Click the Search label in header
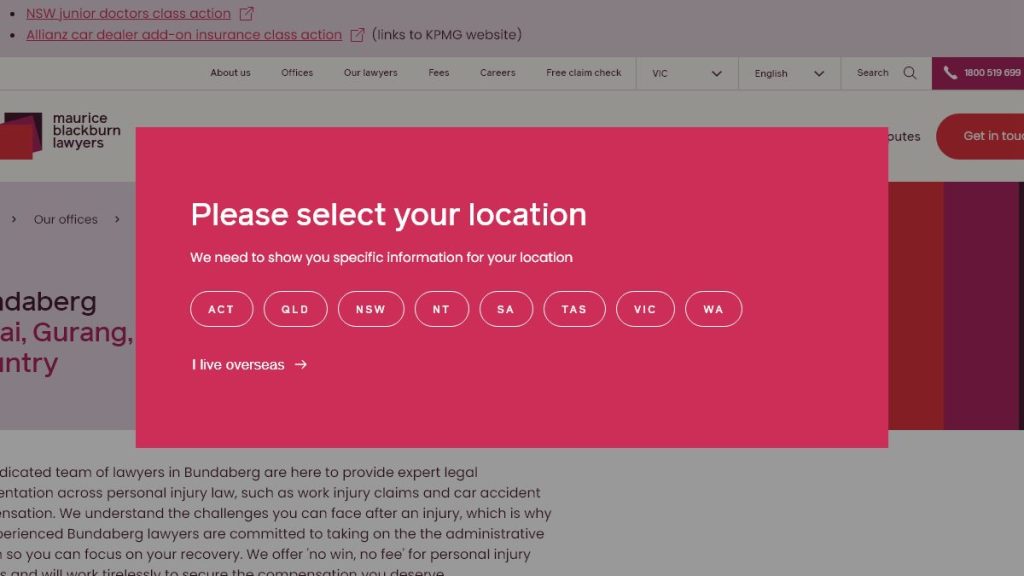 (872, 72)
